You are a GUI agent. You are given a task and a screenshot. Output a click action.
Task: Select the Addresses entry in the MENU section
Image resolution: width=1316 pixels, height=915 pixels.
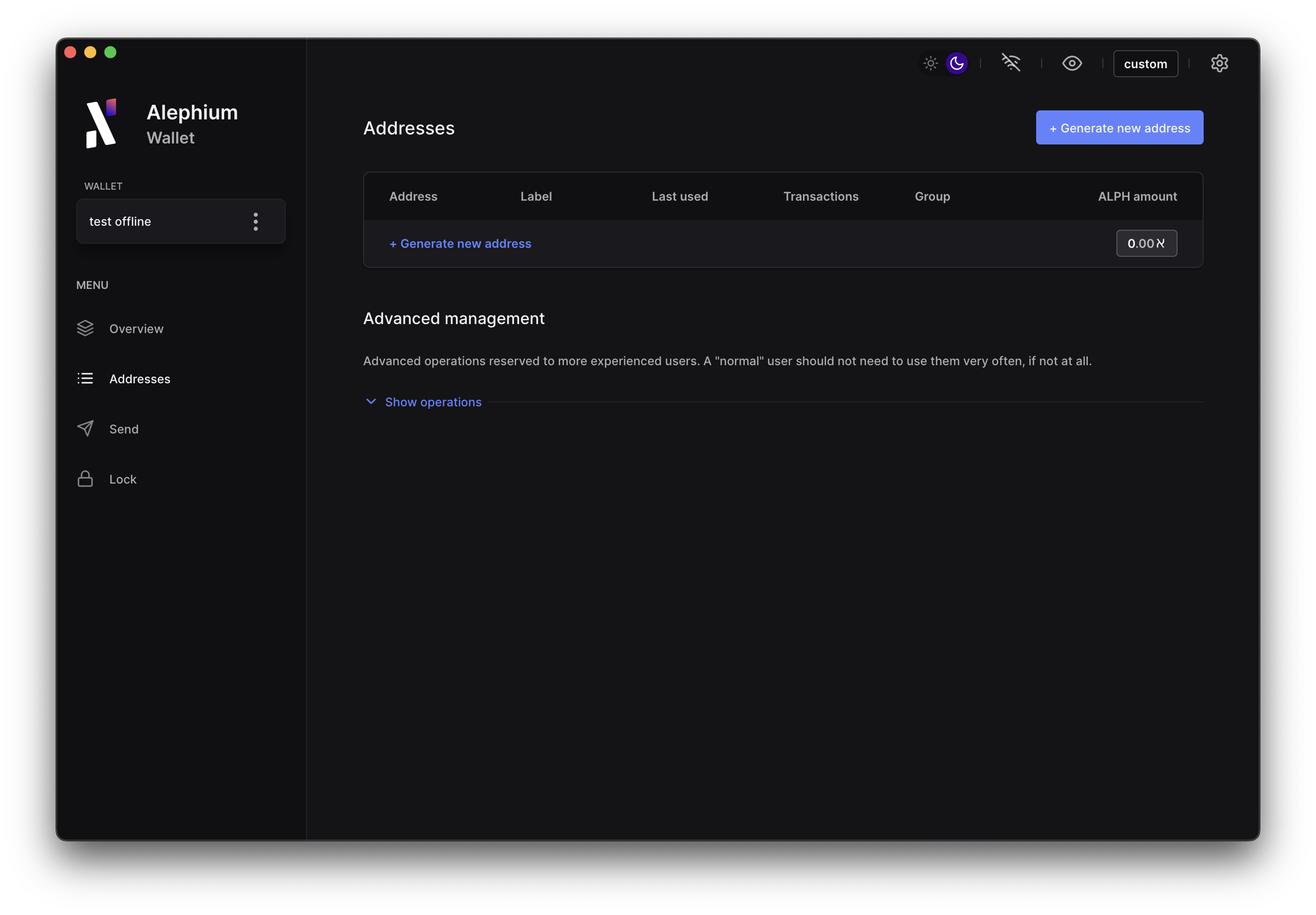point(140,378)
